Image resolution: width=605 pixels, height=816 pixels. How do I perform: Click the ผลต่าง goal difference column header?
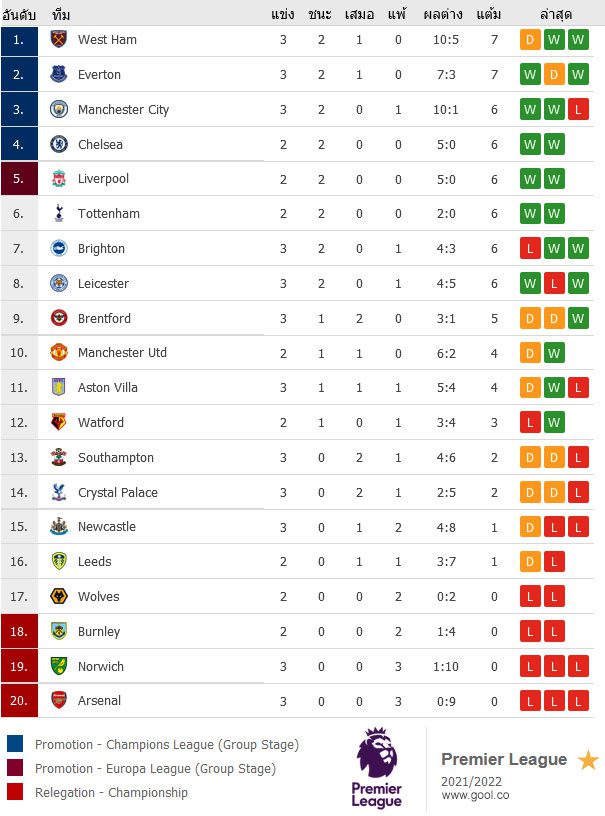443,14
